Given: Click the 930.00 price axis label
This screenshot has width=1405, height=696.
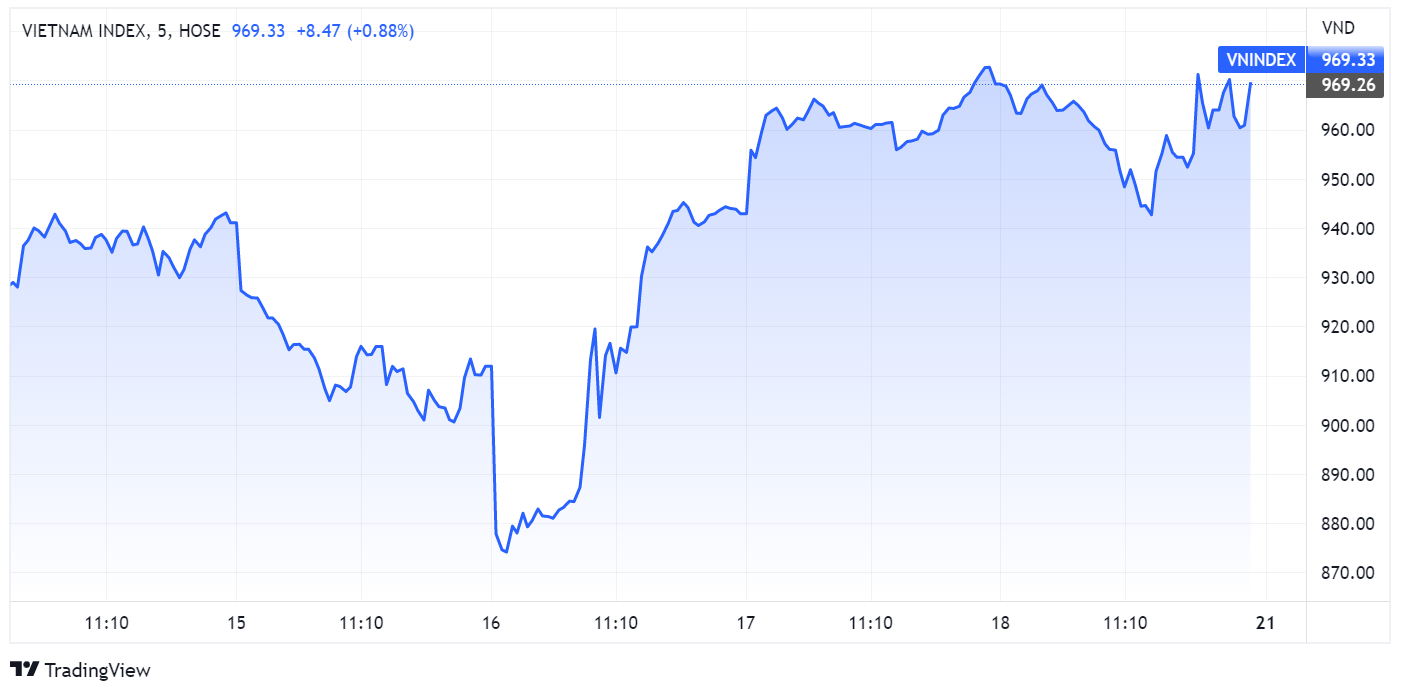Looking at the screenshot, I should tap(1348, 278).
